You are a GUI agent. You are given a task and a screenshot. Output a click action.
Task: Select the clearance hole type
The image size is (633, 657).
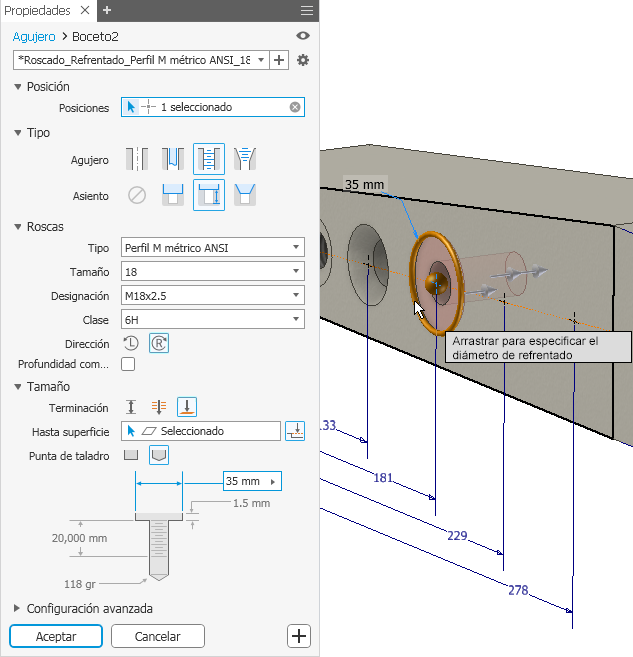[x=173, y=159]
